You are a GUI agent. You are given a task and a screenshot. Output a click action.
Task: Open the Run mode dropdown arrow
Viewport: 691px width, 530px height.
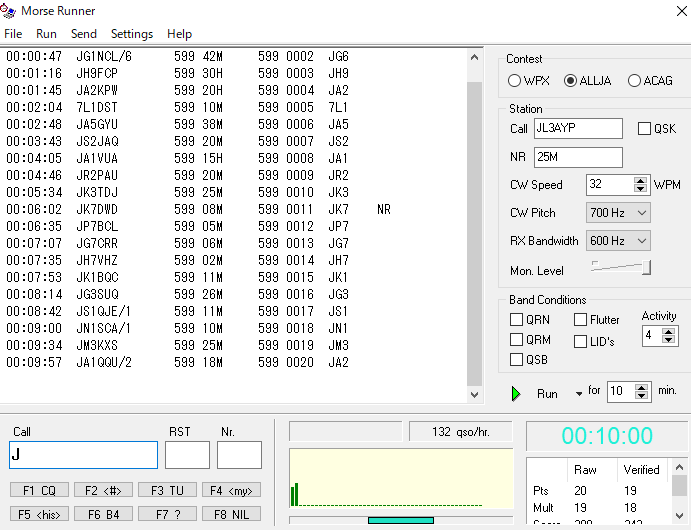[x=578, y=394]
